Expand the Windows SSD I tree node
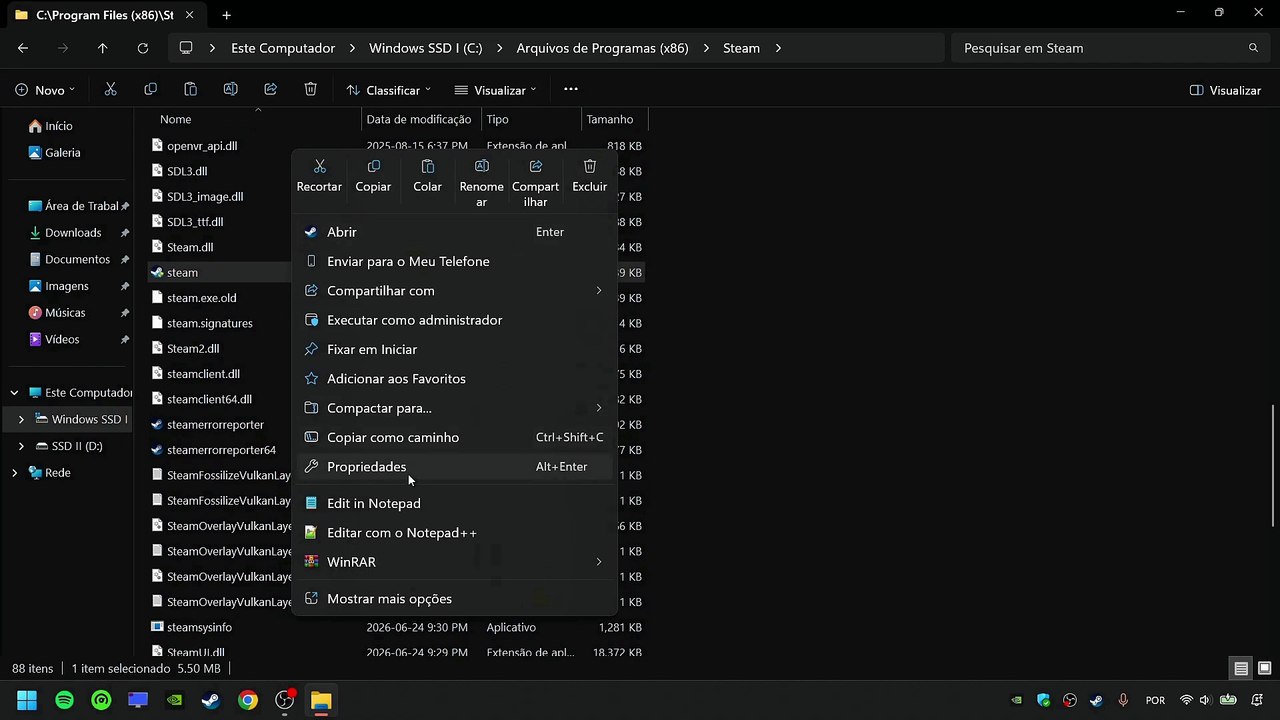 click(21, 419)
